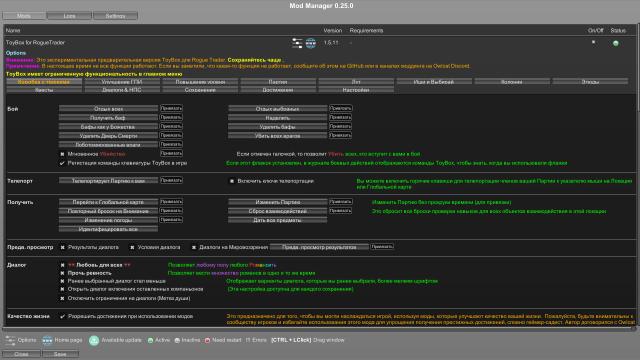Click the Close button at bottom
Image resolution: width=640 pixels, height=360 pixels.
point(21,354)
